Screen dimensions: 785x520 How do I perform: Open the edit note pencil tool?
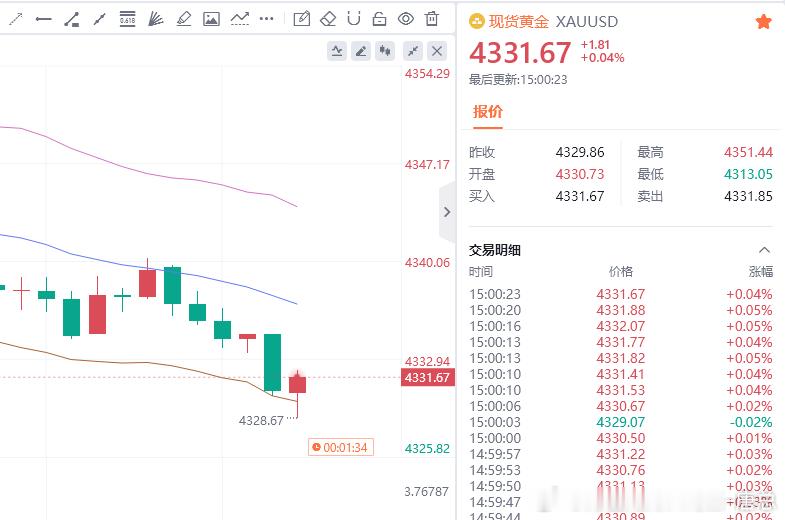(x=301, y=19)
